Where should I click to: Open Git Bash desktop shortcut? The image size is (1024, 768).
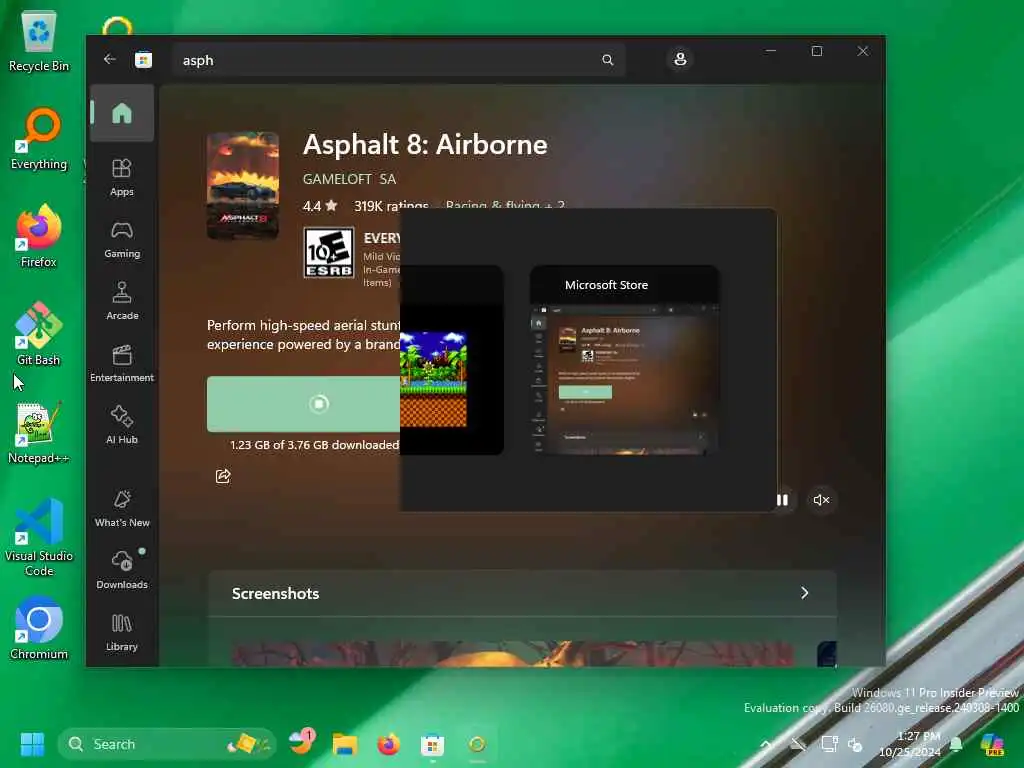coord(39,334)
